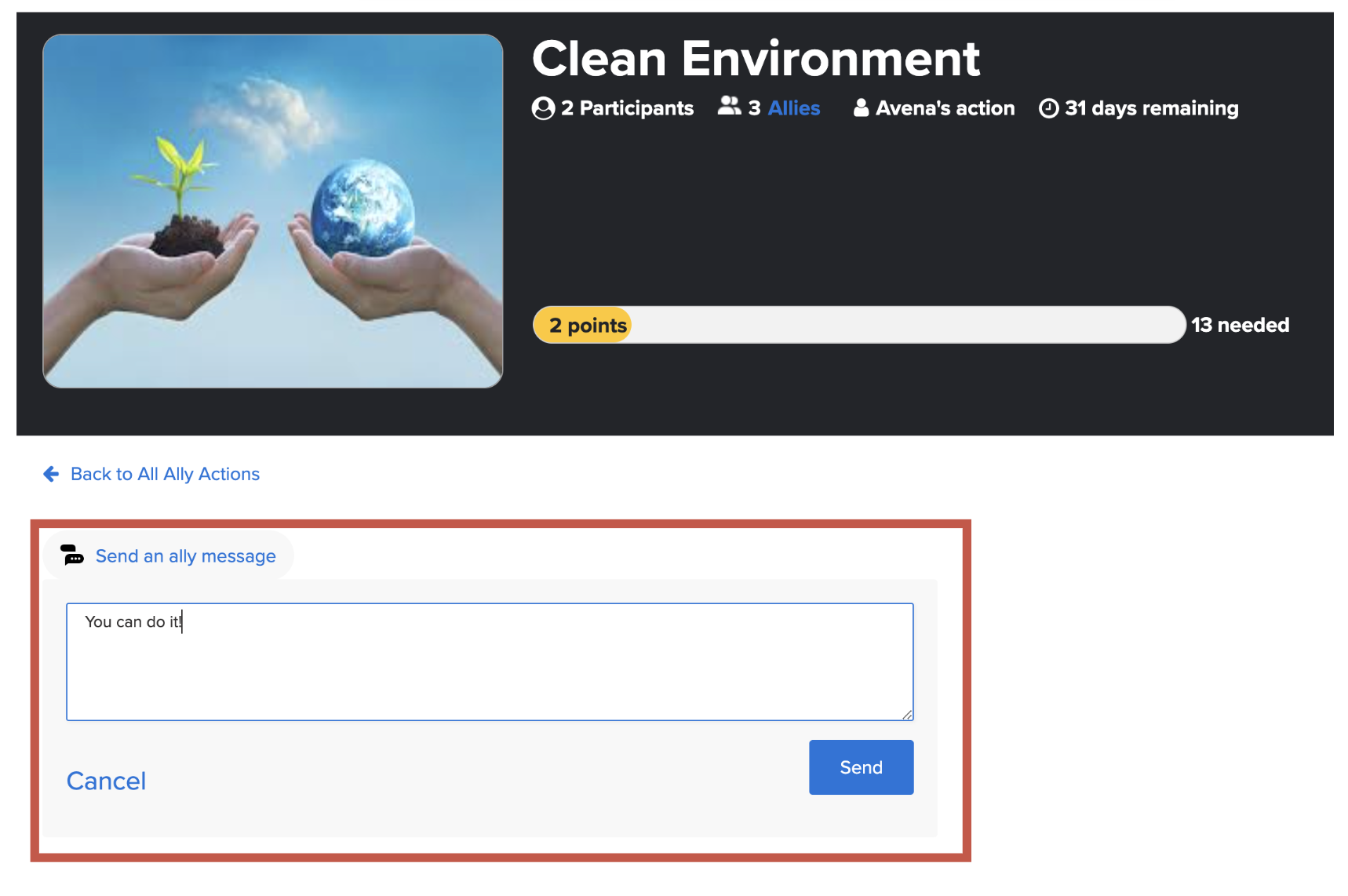Click the clock icon for days remaining
This screenshot has width=1348, height=896.
tap(1048, 108)
